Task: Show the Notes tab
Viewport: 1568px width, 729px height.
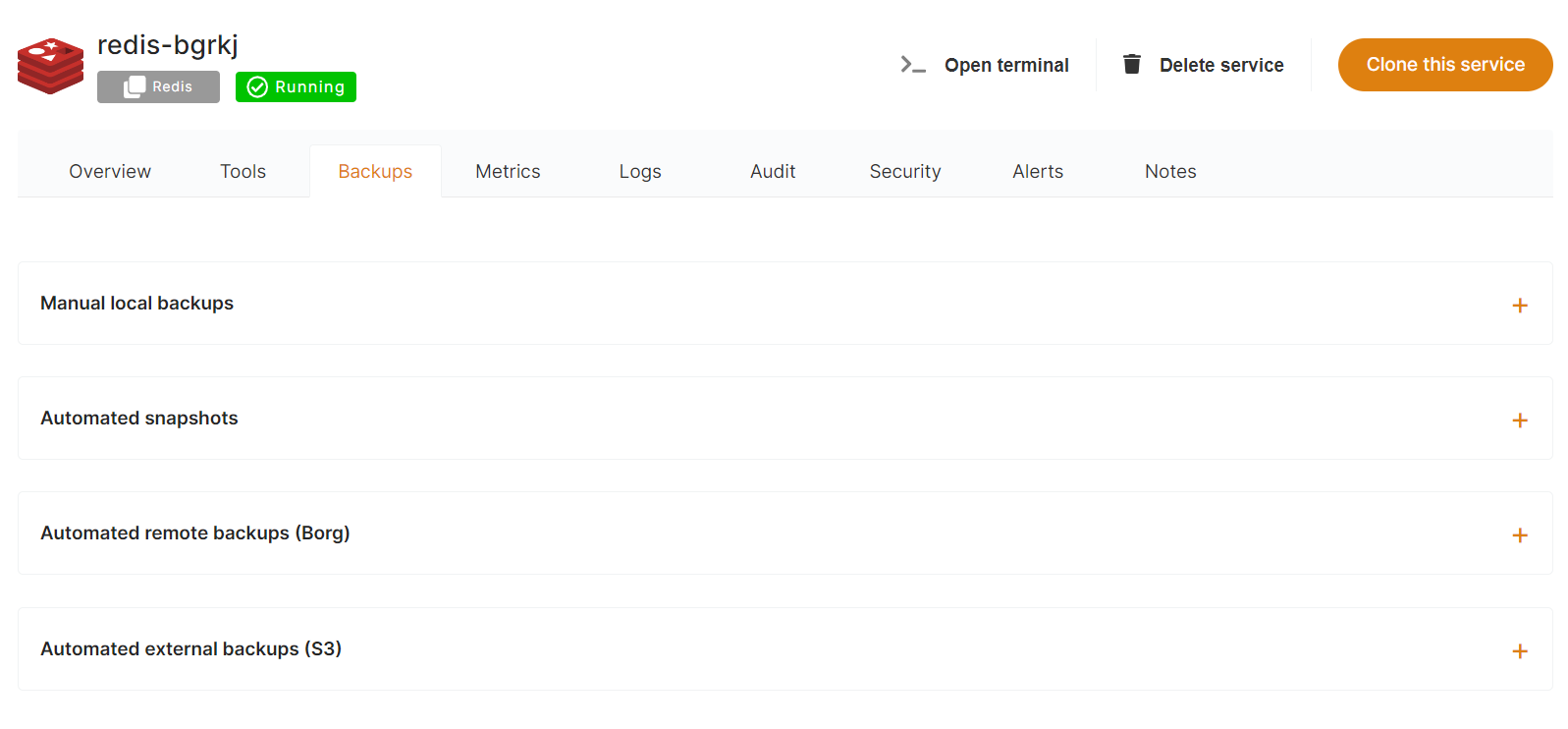Action: tap(1170, 171)
